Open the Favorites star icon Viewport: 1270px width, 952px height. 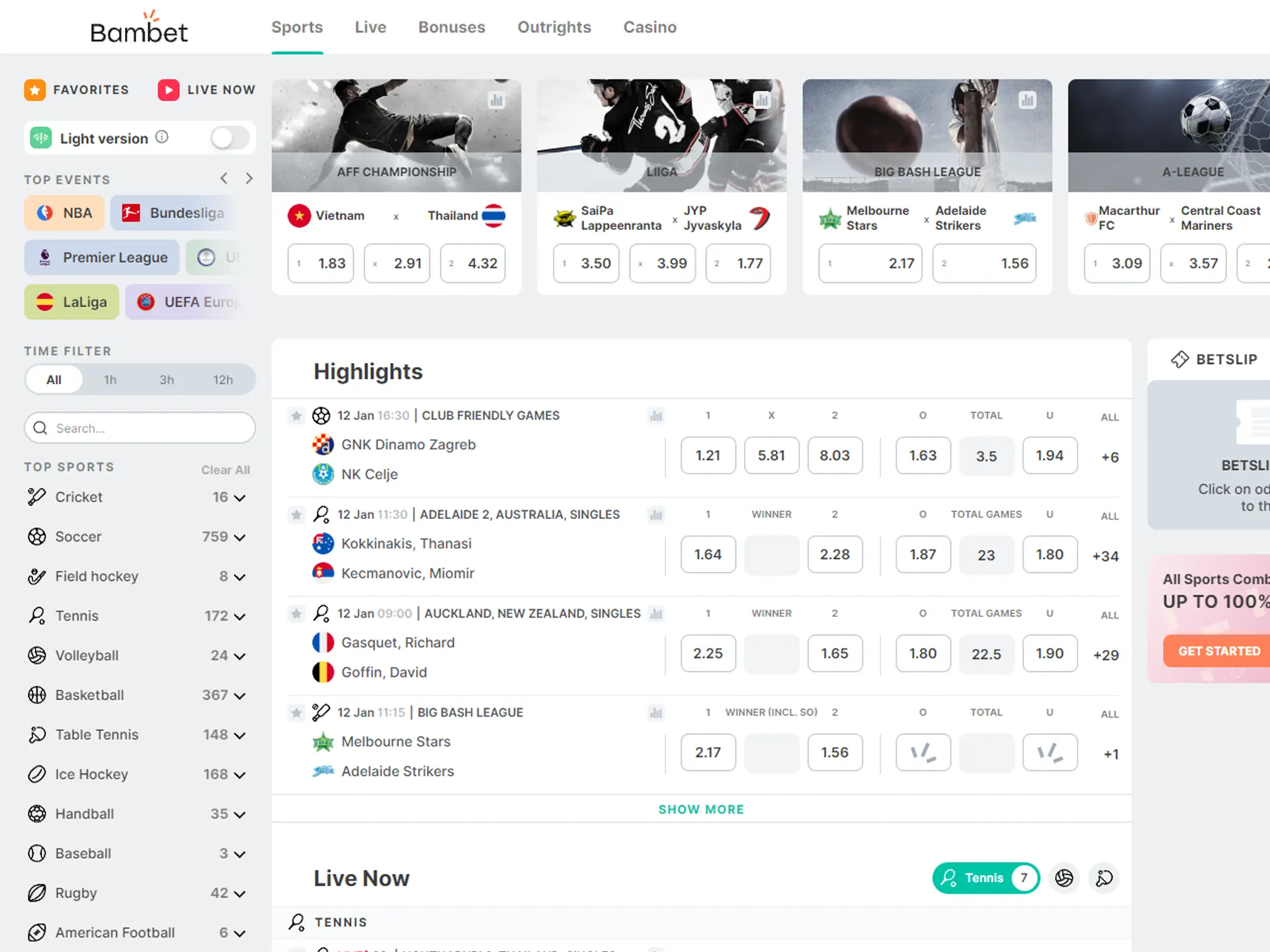click(35, 90)
